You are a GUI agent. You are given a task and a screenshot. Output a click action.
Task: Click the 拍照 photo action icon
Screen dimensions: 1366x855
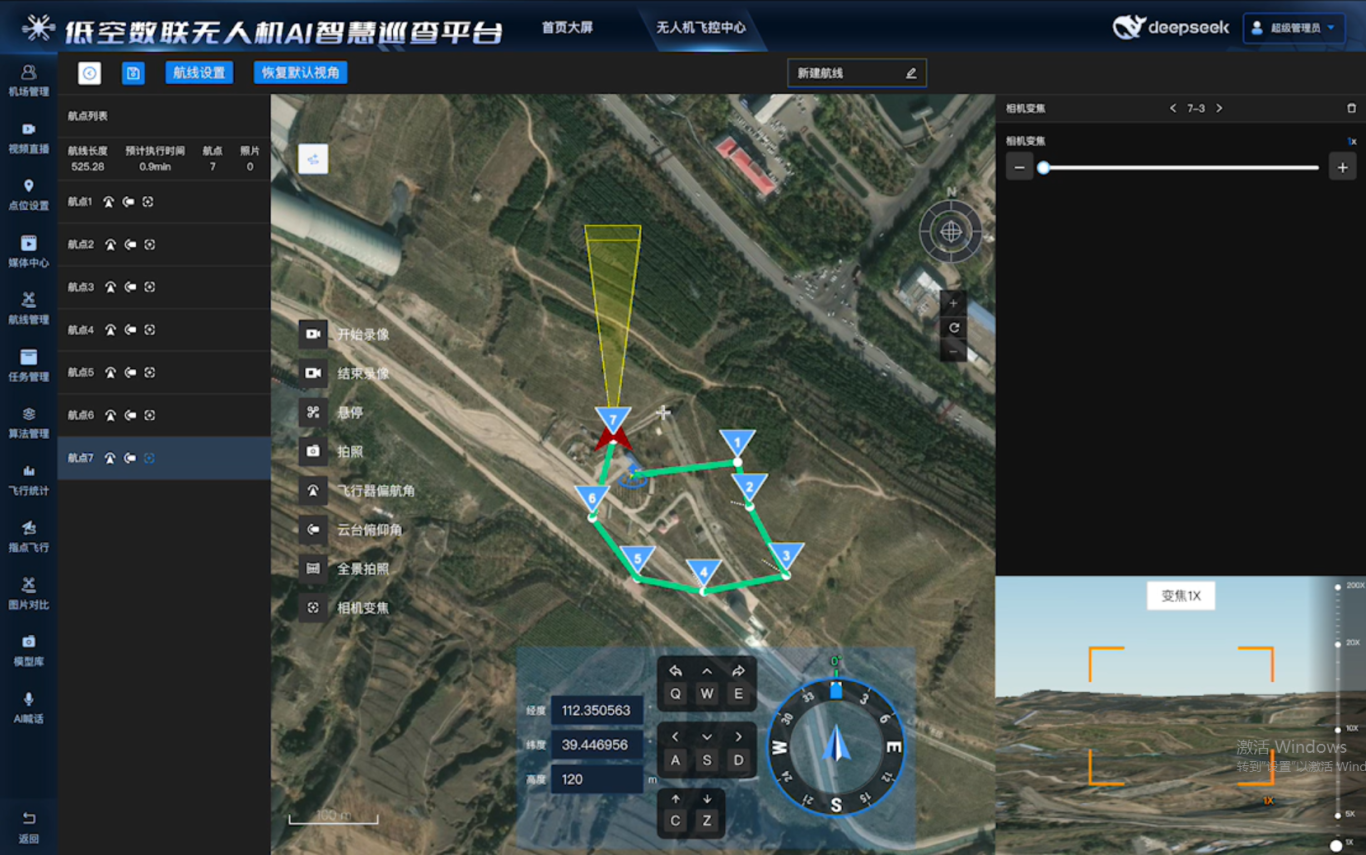click(x=313, y=451)
